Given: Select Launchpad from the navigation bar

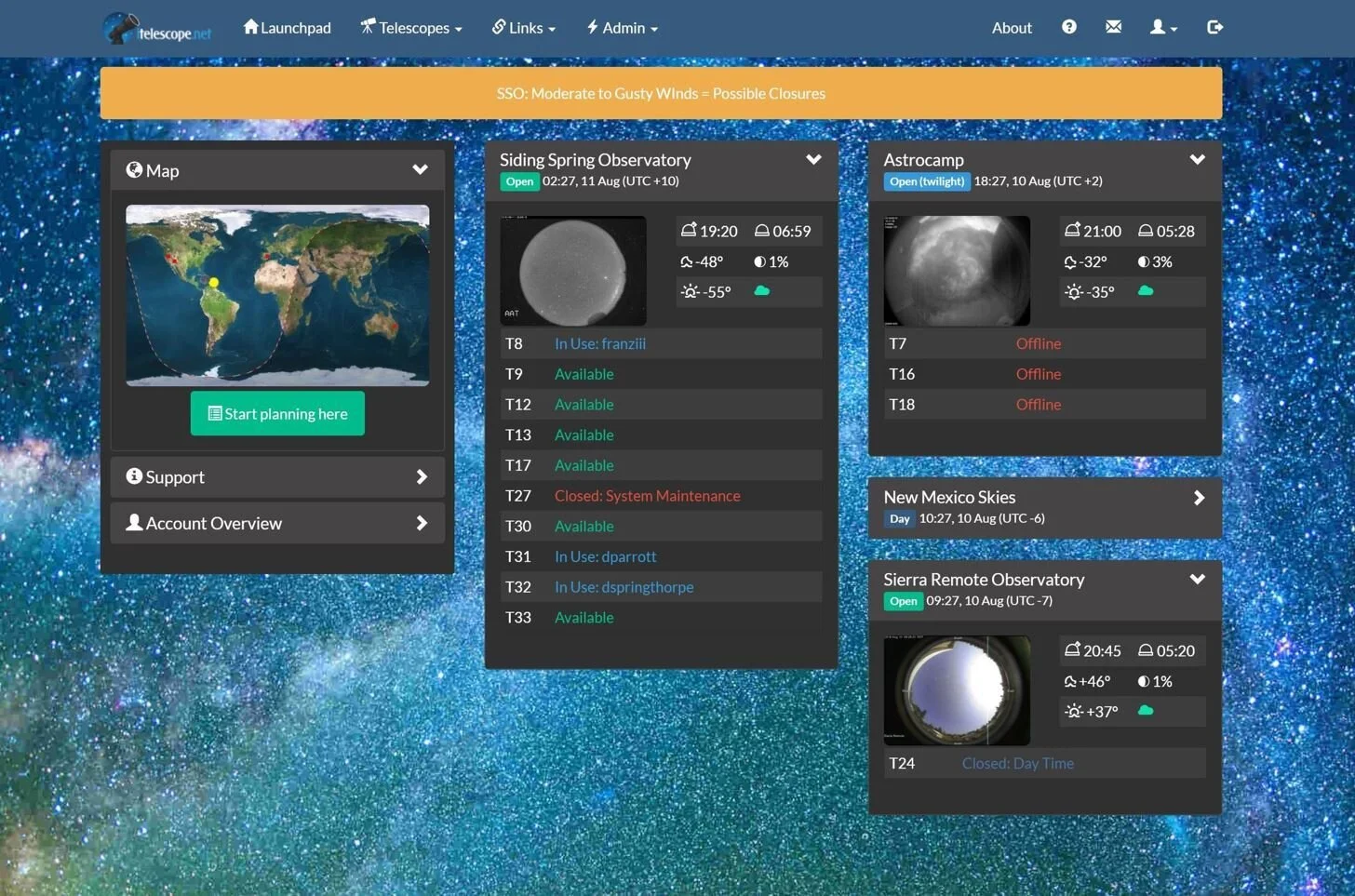Looking at the screenshot, I should (x=287, y=27).
